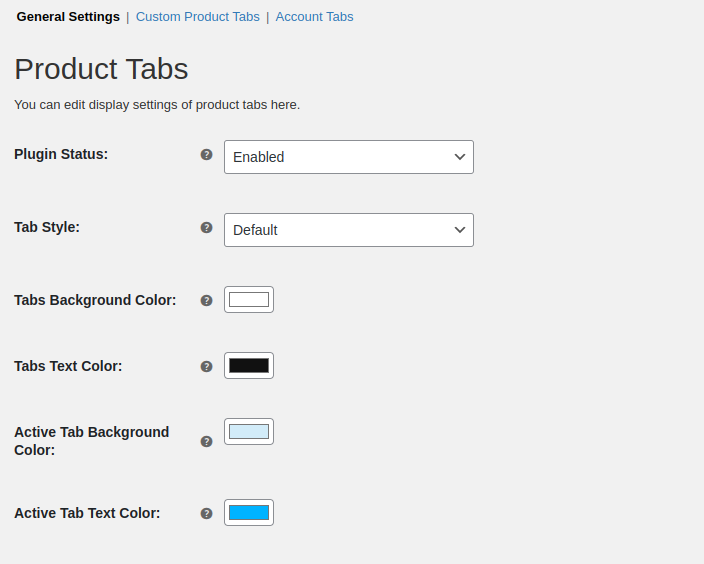Click the Tabs Background Color help icon
The height and width of the screenshot is (564, 704).
click(206, 300)
